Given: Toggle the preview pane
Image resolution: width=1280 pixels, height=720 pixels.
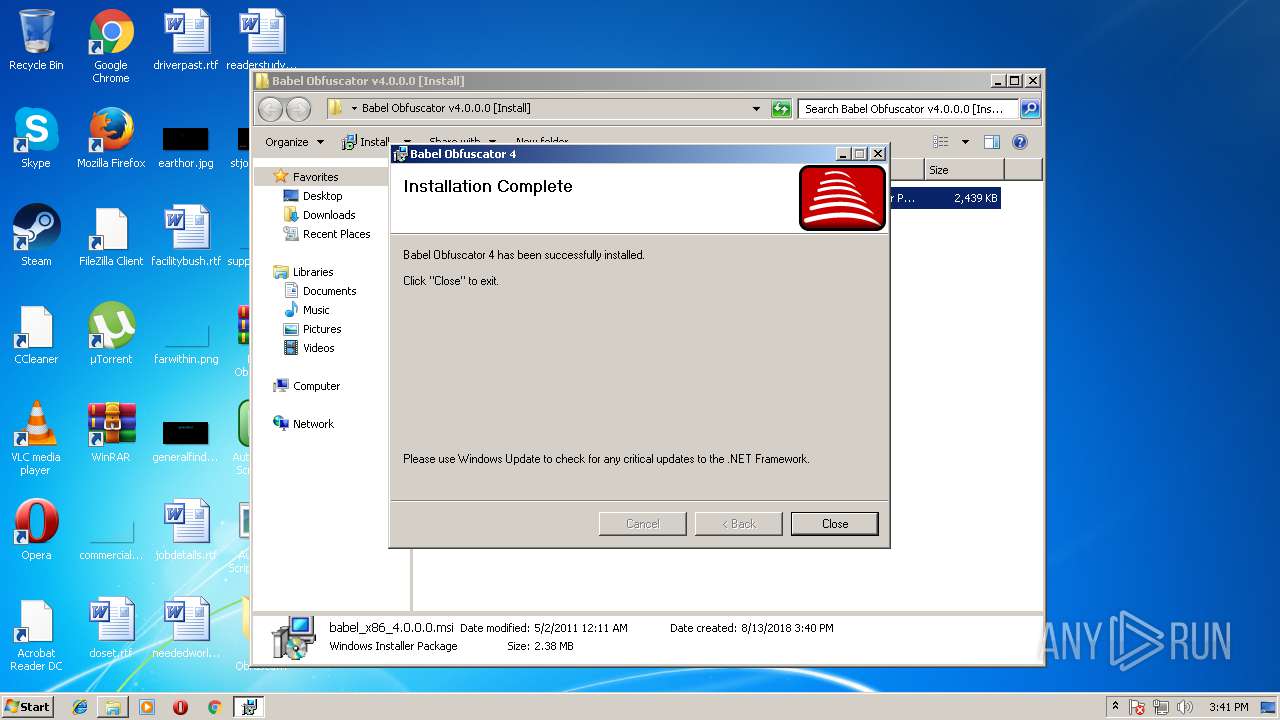Looking at the screenshot, I should (992, 142).
